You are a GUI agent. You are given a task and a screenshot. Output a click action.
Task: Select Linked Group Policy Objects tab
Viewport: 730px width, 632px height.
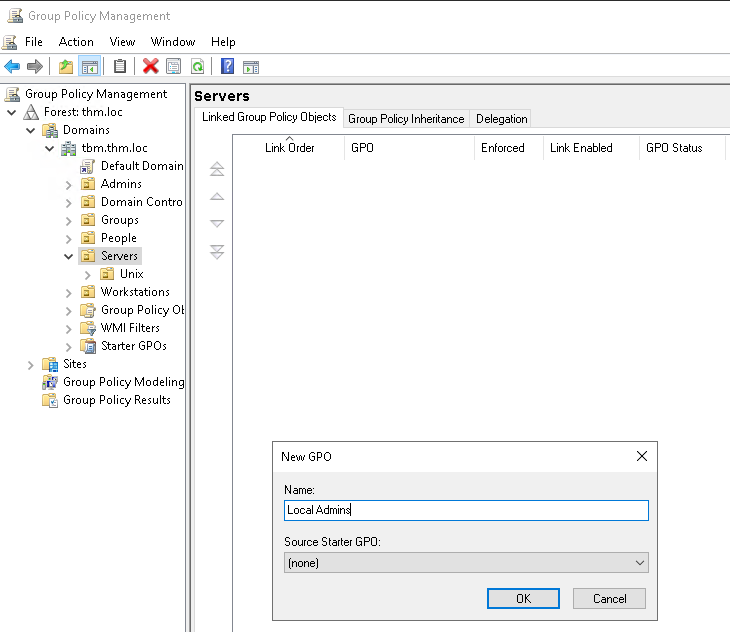coord(269,117)
